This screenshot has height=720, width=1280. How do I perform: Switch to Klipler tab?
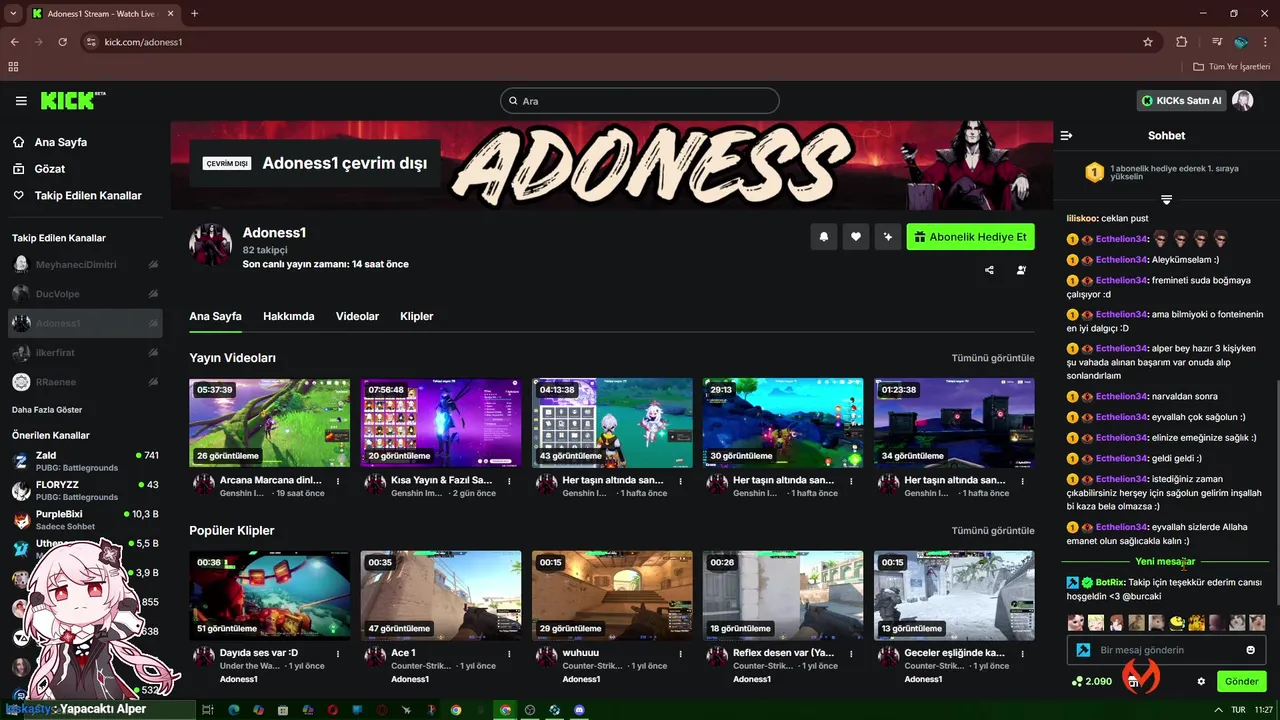point(416,316)
